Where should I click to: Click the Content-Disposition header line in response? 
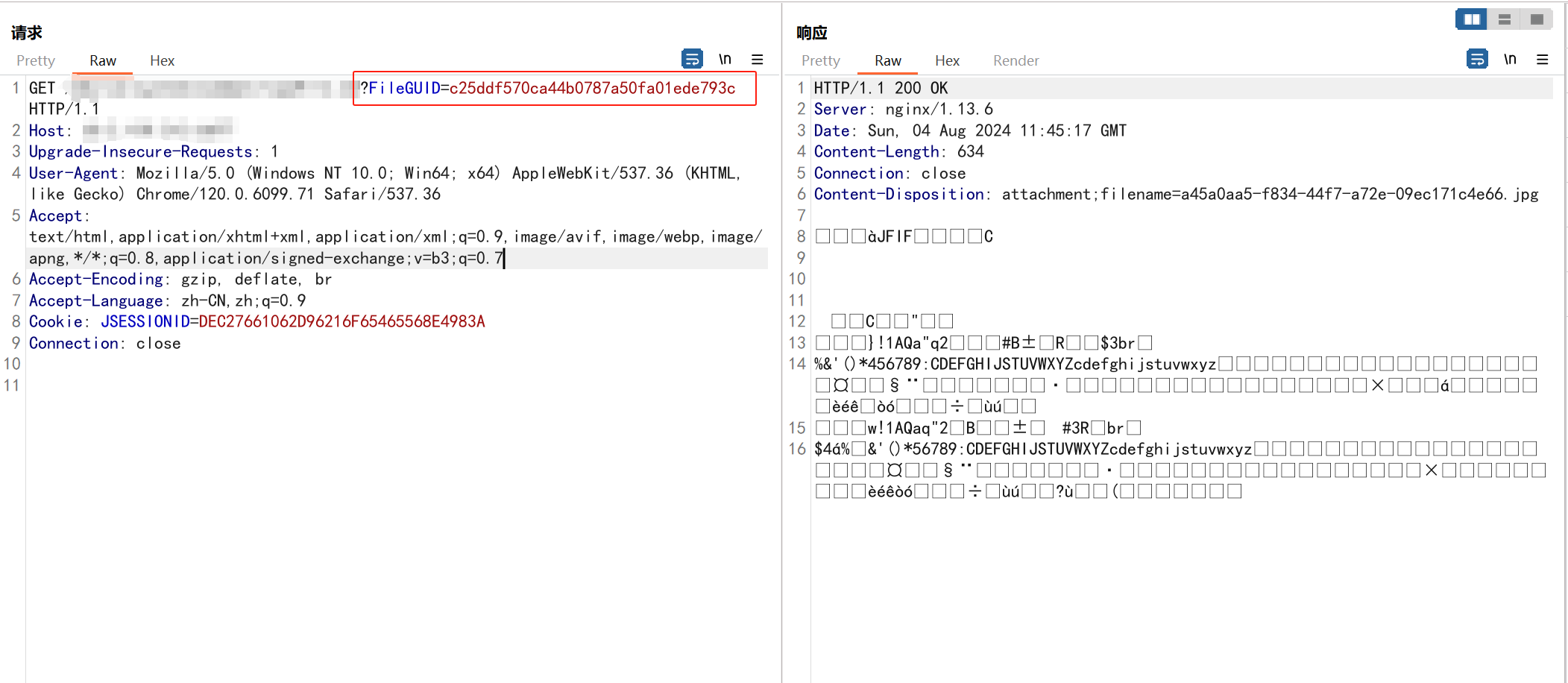[1175, 194]
